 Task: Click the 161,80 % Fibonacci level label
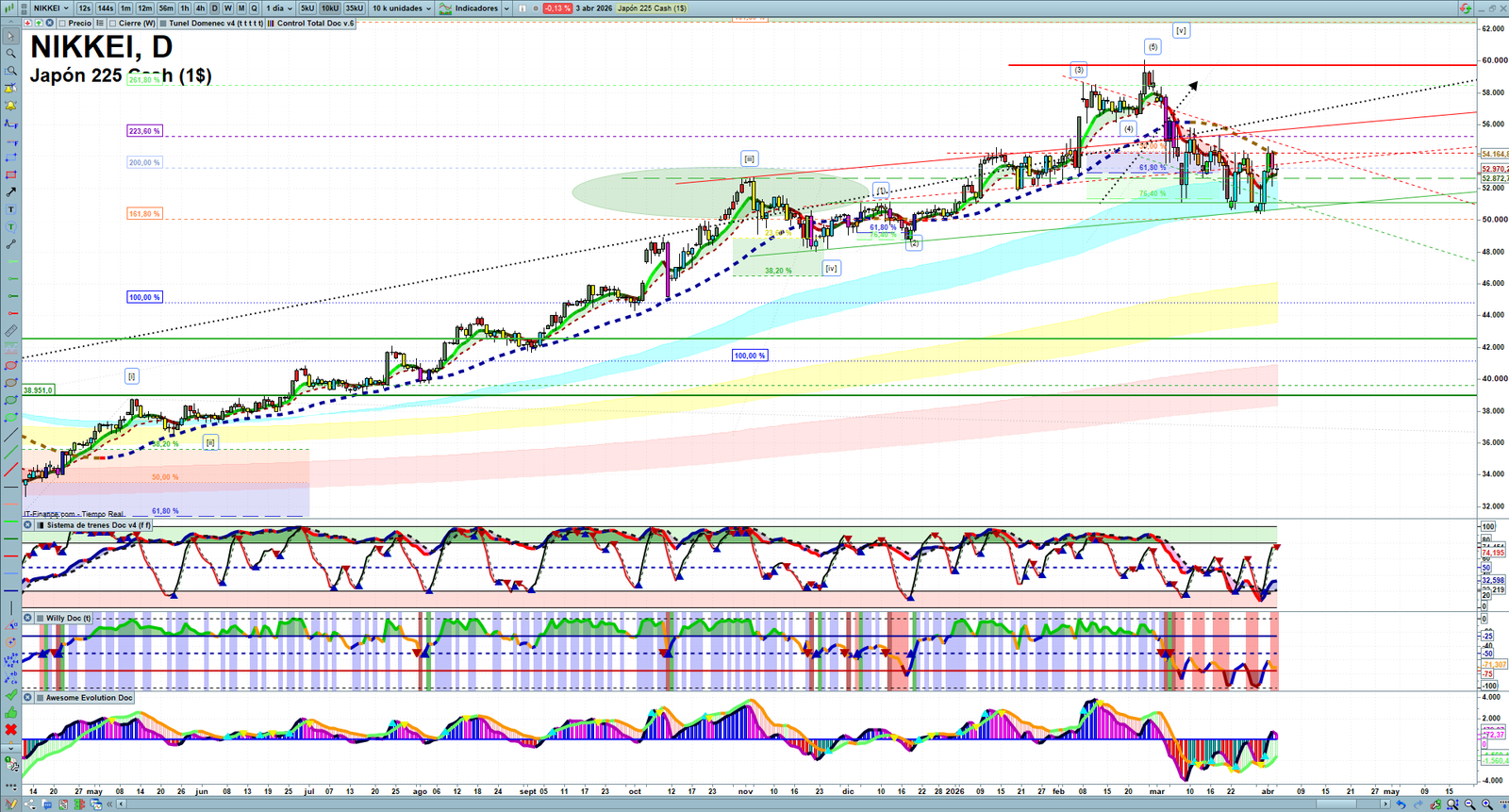click(144, 214)
